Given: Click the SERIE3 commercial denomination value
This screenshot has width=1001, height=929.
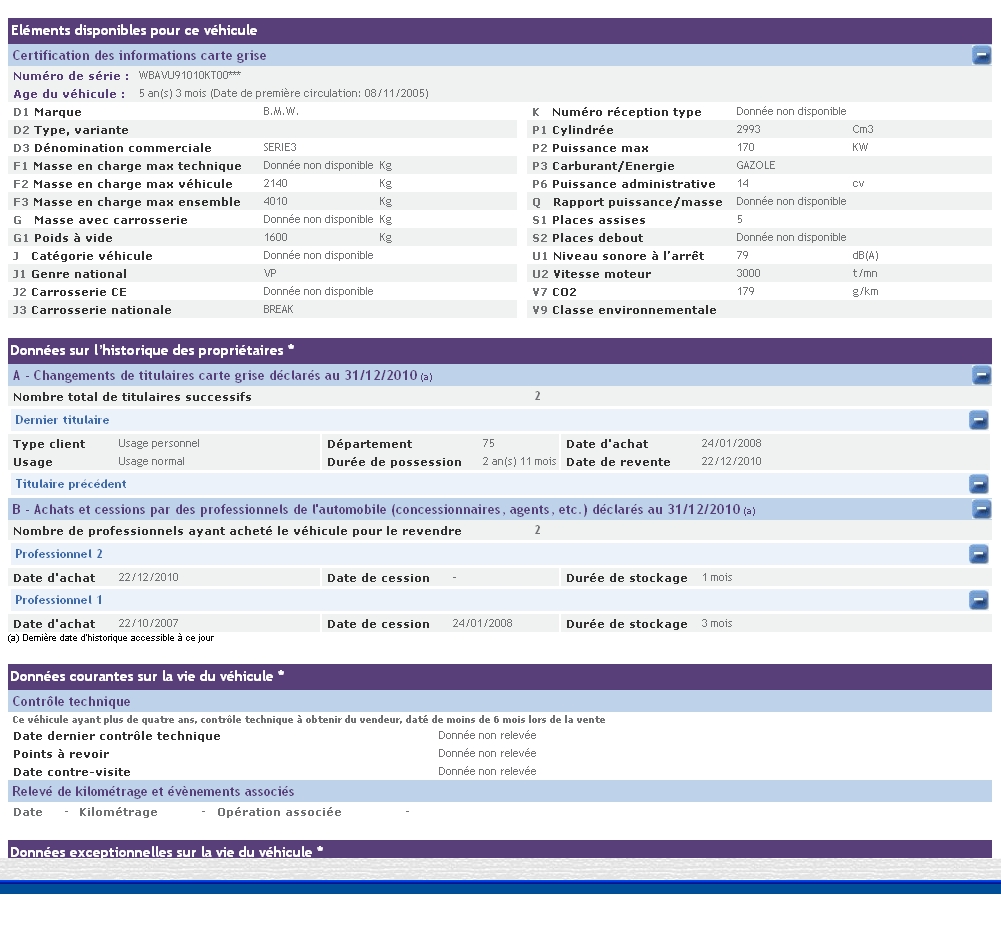Looking at the screenshot, I should click(x=280, y=147).
